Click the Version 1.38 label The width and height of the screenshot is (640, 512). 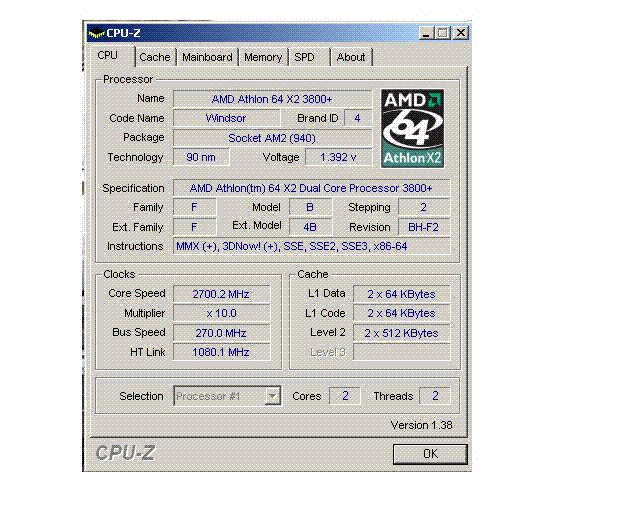[422, 425]
